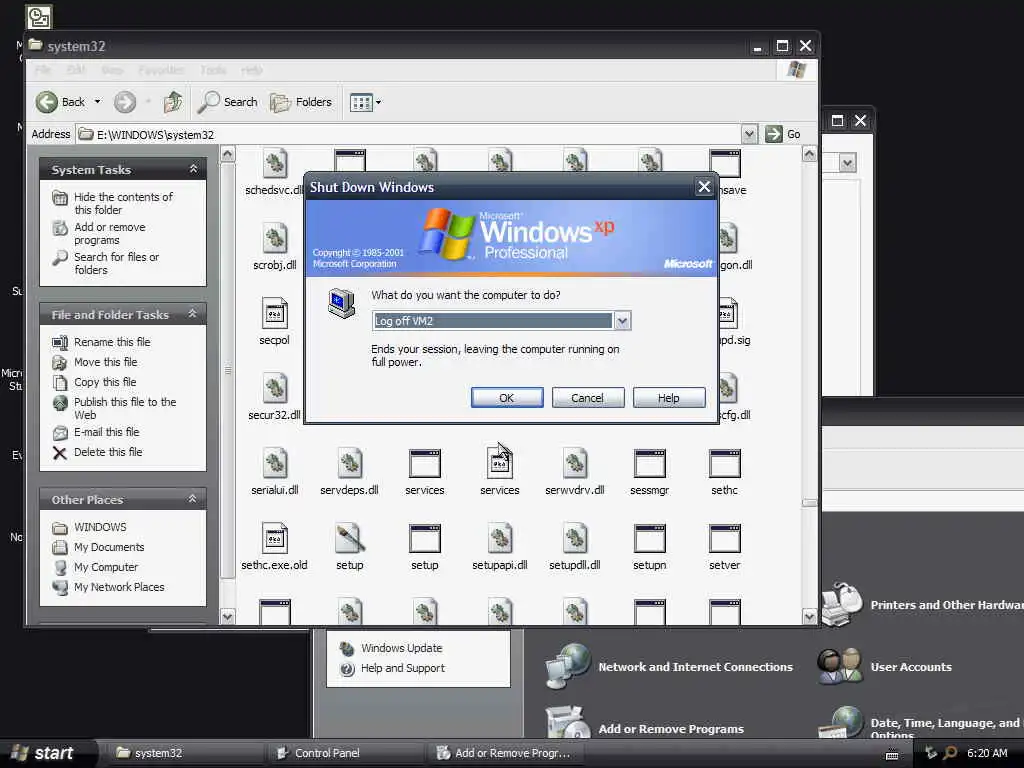The width and height of the screenshot is (1024, 768).
Task: Go up one folder level using Up icon
Action: coord(172,102)
